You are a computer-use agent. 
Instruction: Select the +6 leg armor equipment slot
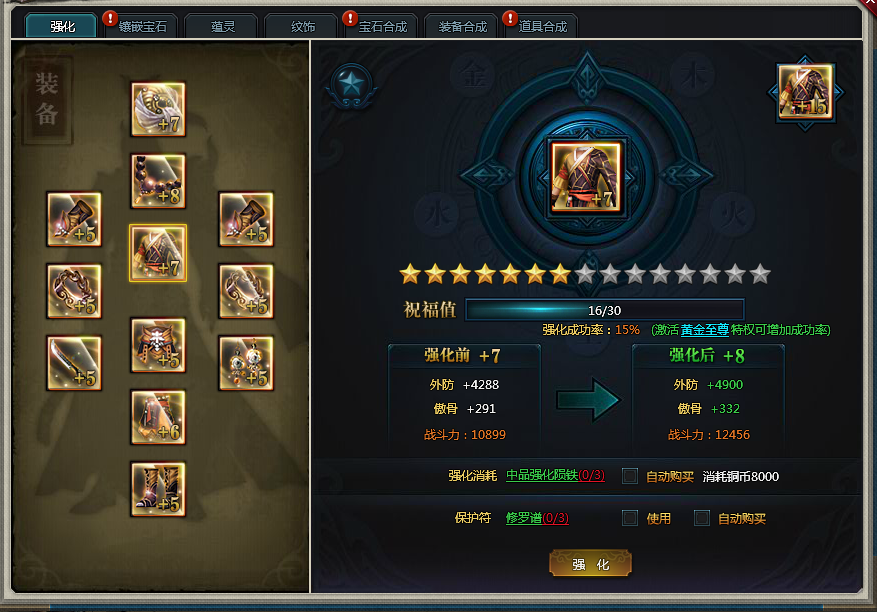[158, 417]
